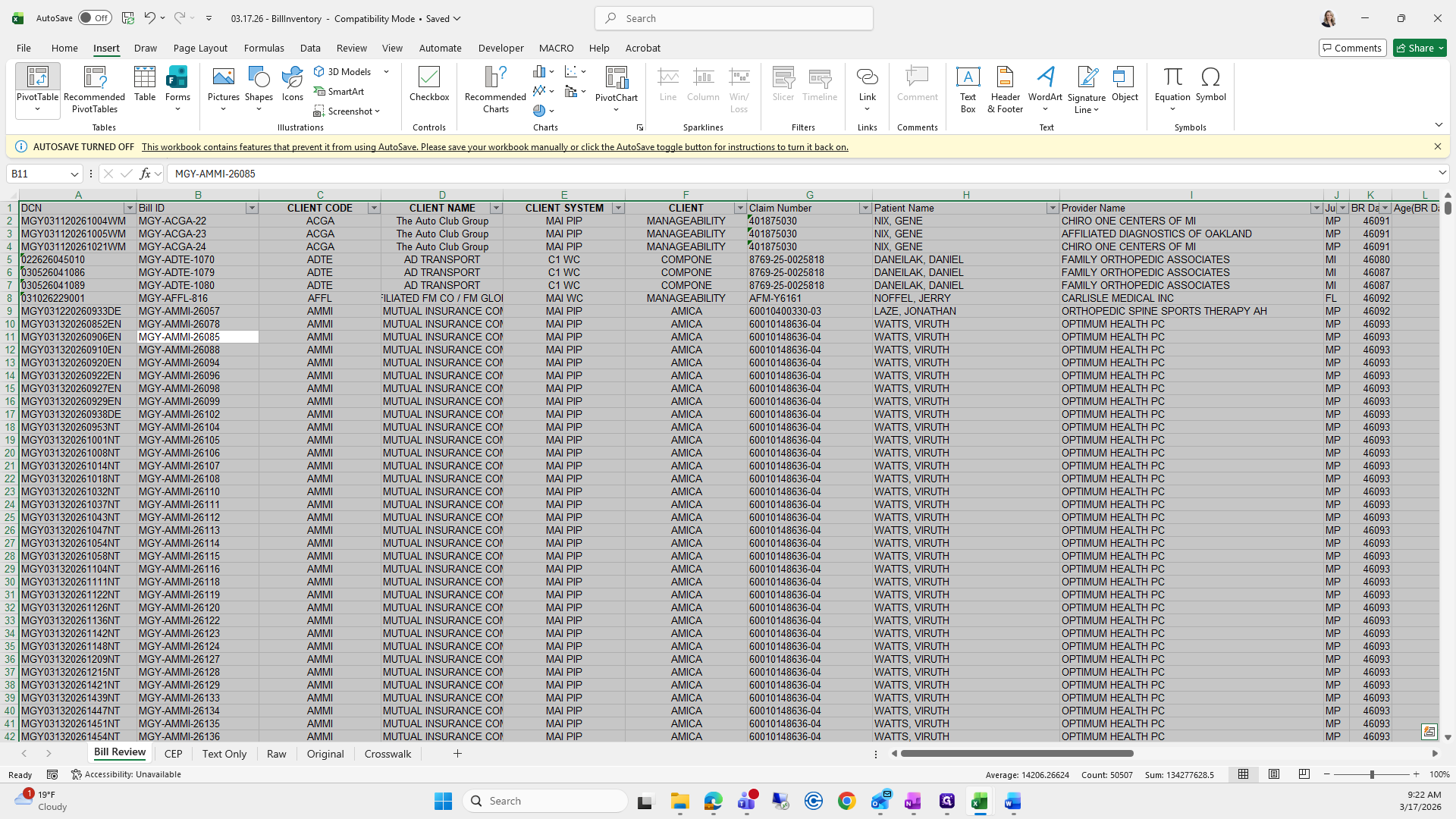Click the PivotTable icon in the ribbon
This screenshot has width=1456, height=819.
(37, 77)
